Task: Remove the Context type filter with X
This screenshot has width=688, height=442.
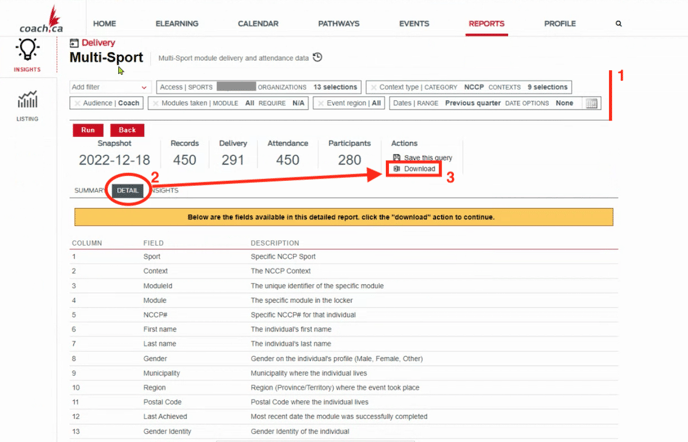Action: 374,88
